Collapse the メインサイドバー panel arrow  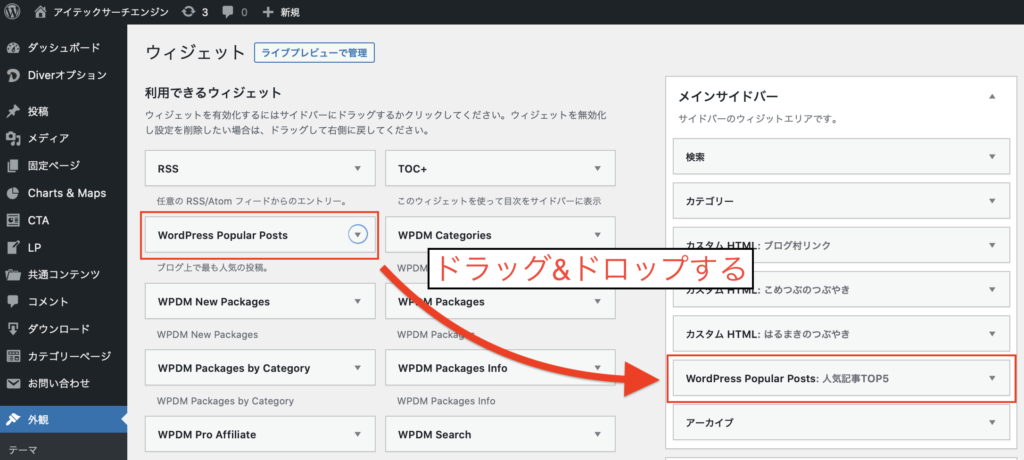(x=992, y=97)
